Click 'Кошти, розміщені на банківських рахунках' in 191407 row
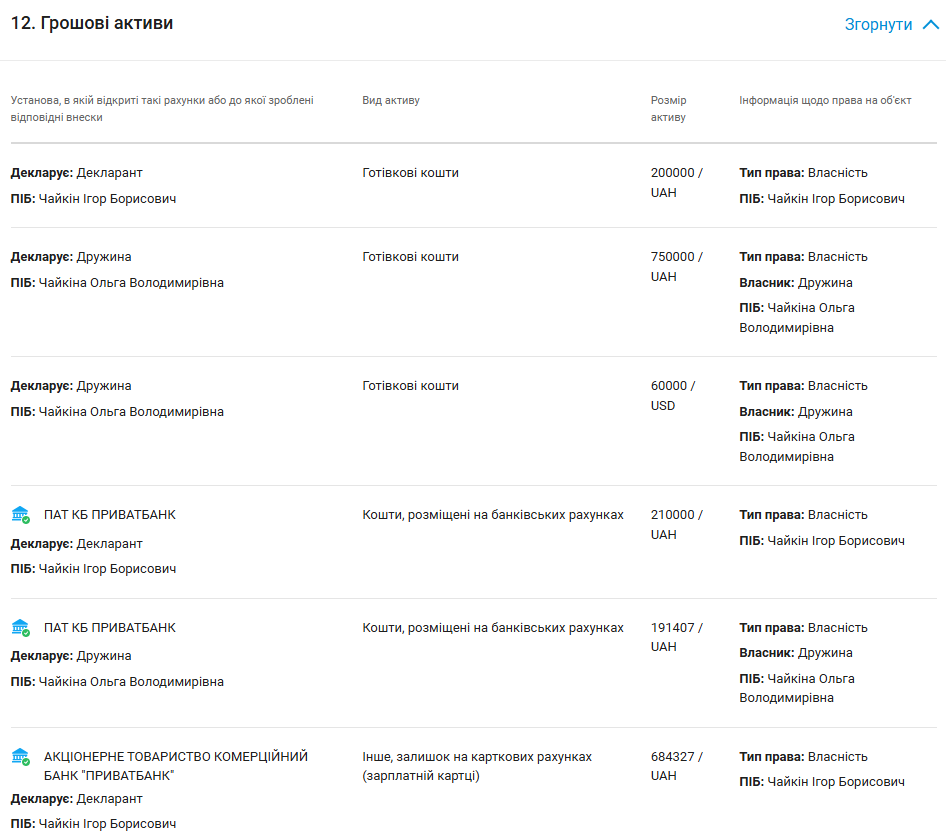 tap(493, 628)
